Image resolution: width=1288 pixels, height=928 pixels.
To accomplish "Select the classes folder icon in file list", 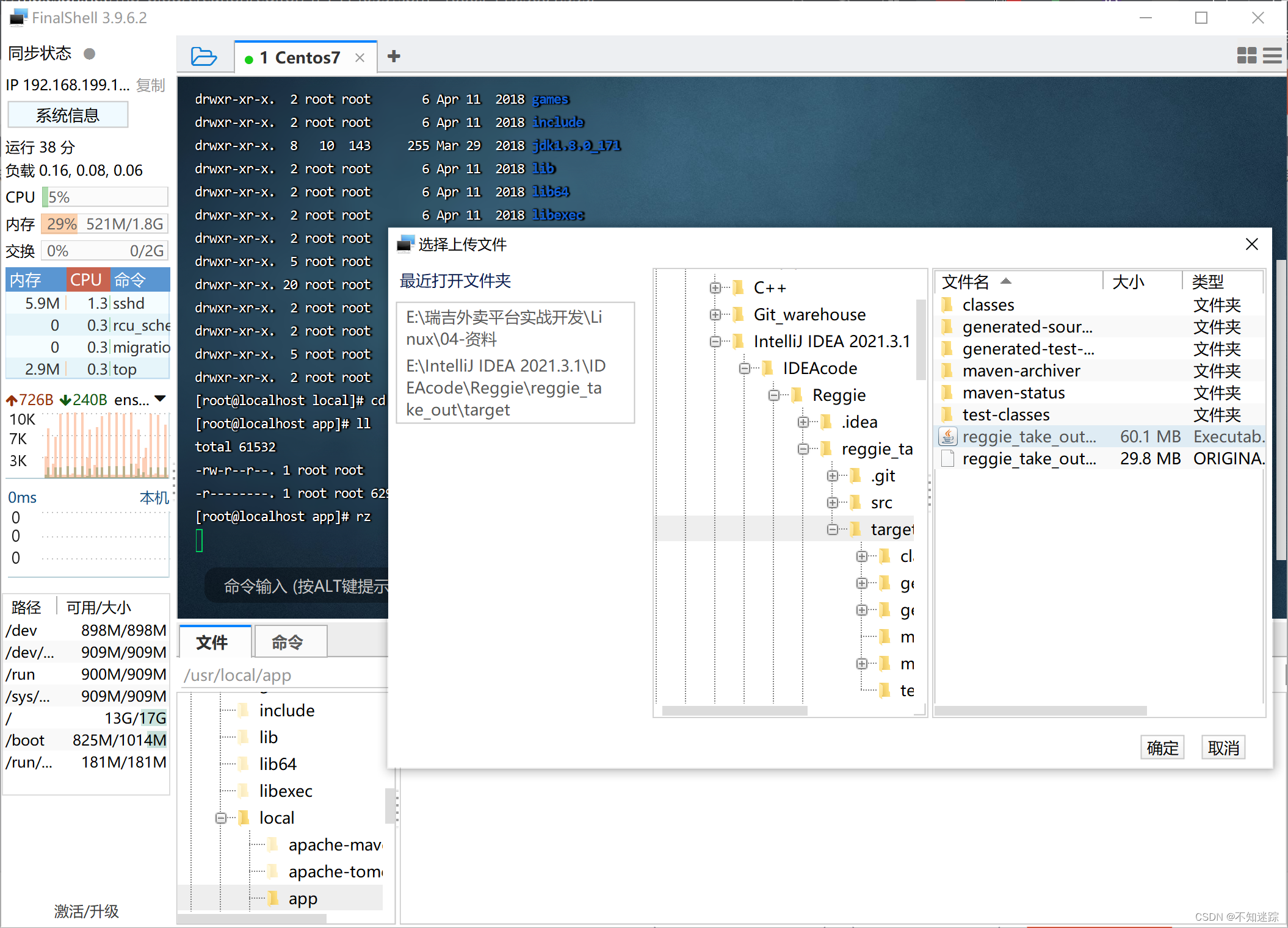I will click(x=947, y=304).
